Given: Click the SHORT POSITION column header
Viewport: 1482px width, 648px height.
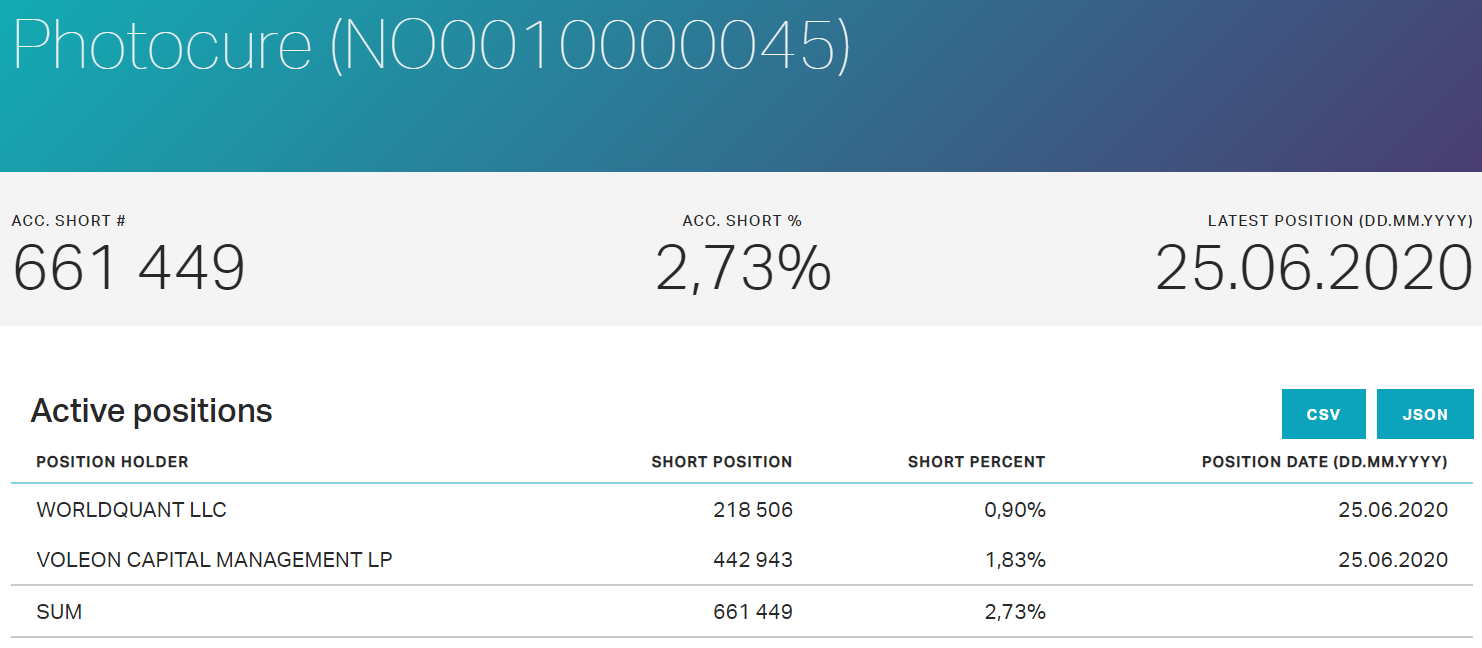Looking at the screenshot, I should coord(721,462).
